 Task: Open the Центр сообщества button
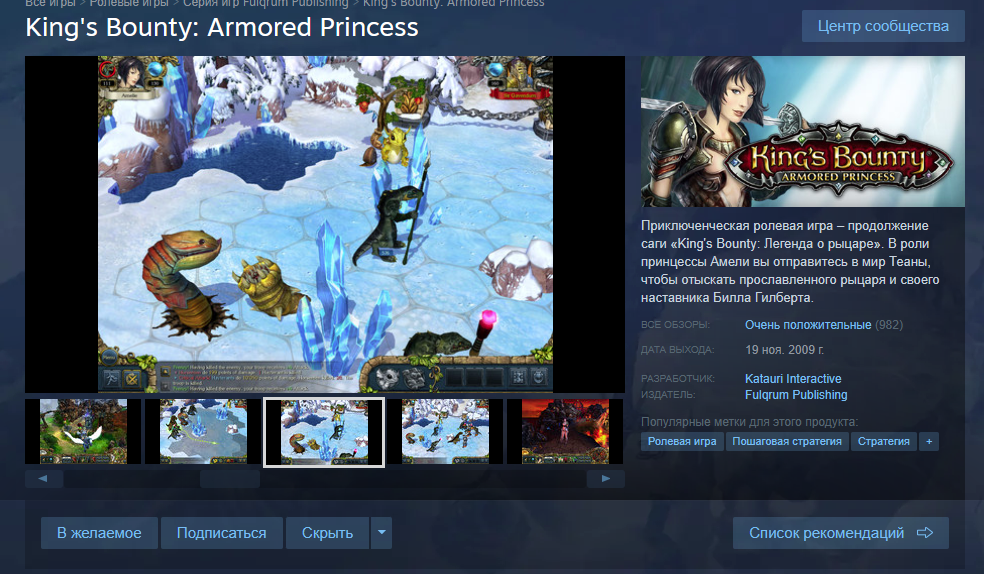tap(883, 26)
